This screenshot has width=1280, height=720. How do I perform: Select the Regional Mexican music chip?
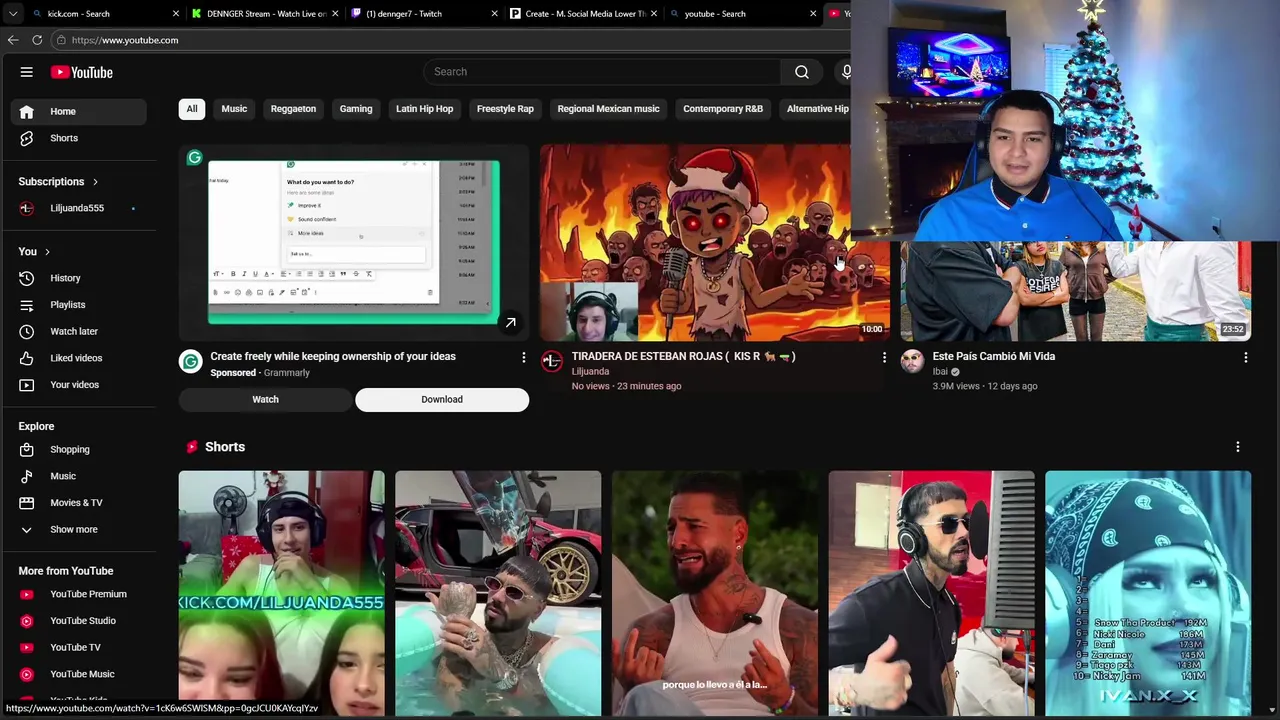coord(608,109)
